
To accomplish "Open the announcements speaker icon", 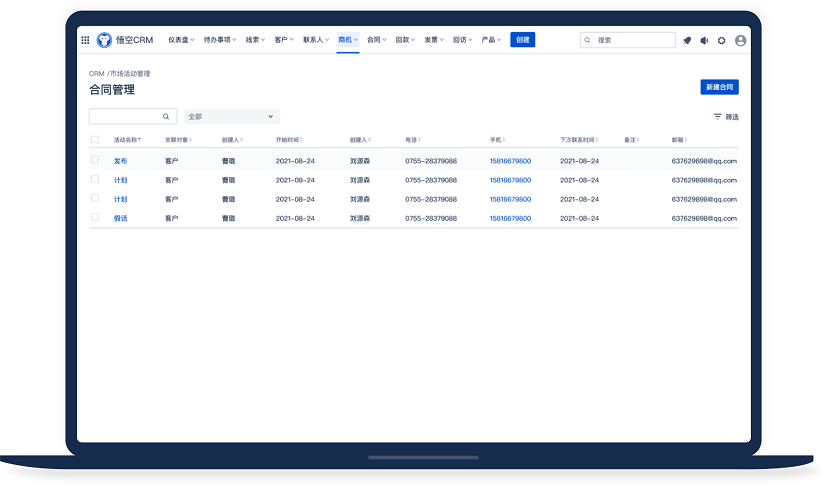I will (704, 40).
